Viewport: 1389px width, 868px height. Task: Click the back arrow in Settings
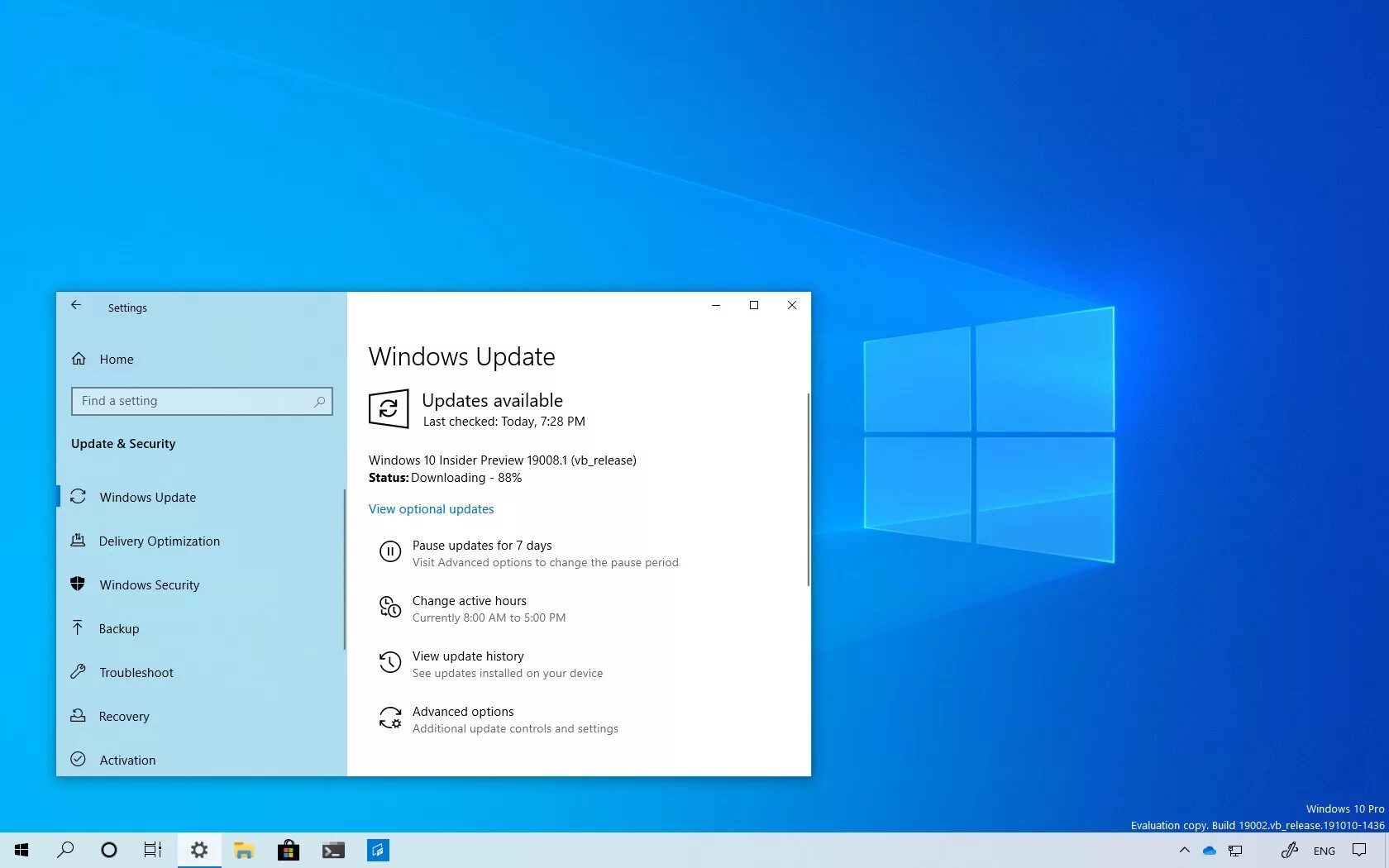(x=76, y=305)
